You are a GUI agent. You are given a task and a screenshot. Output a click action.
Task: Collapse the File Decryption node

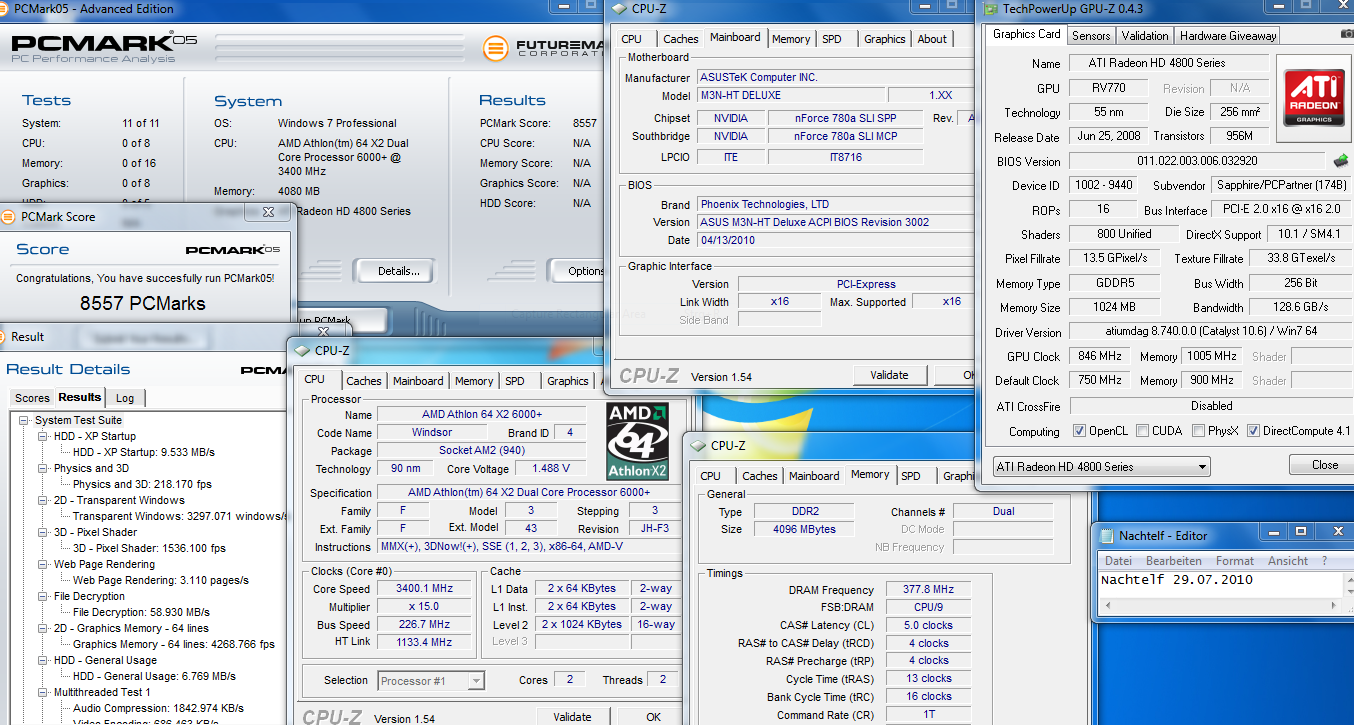tap(43, 597)
